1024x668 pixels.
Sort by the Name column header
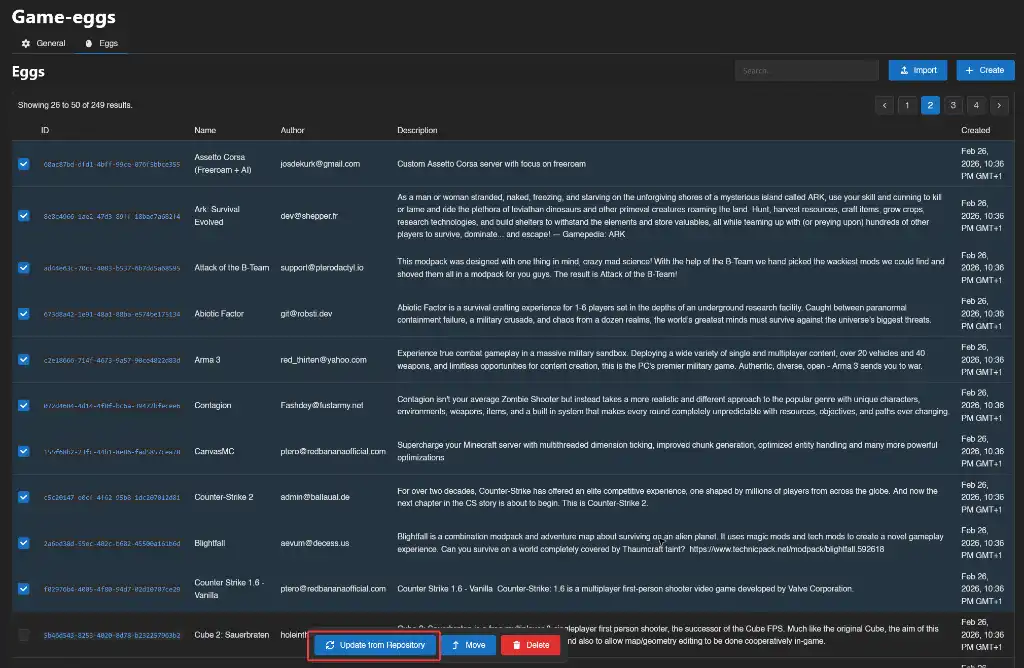pyautogui.click(x=205, y=130)
